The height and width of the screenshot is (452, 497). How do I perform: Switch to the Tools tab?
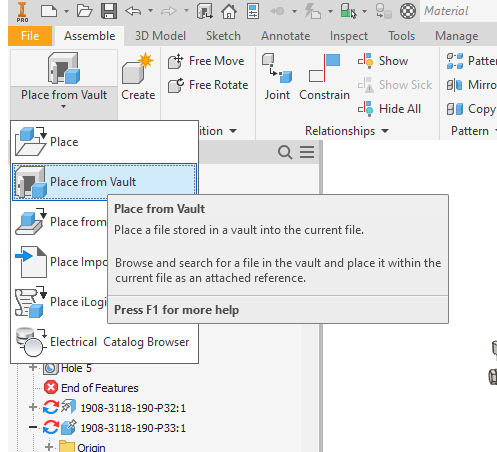pyautogui.click(x=401, y=36)
